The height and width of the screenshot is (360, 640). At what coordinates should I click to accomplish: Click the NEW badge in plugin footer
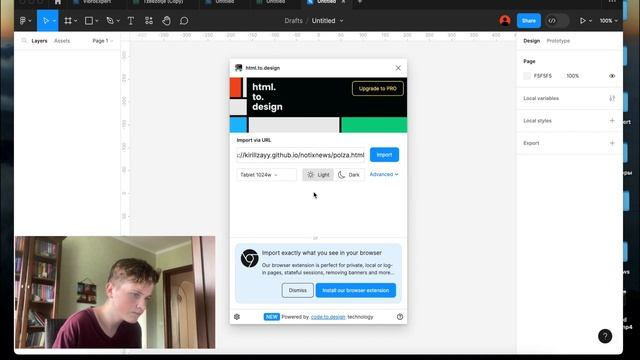click(x=271, y=317)
